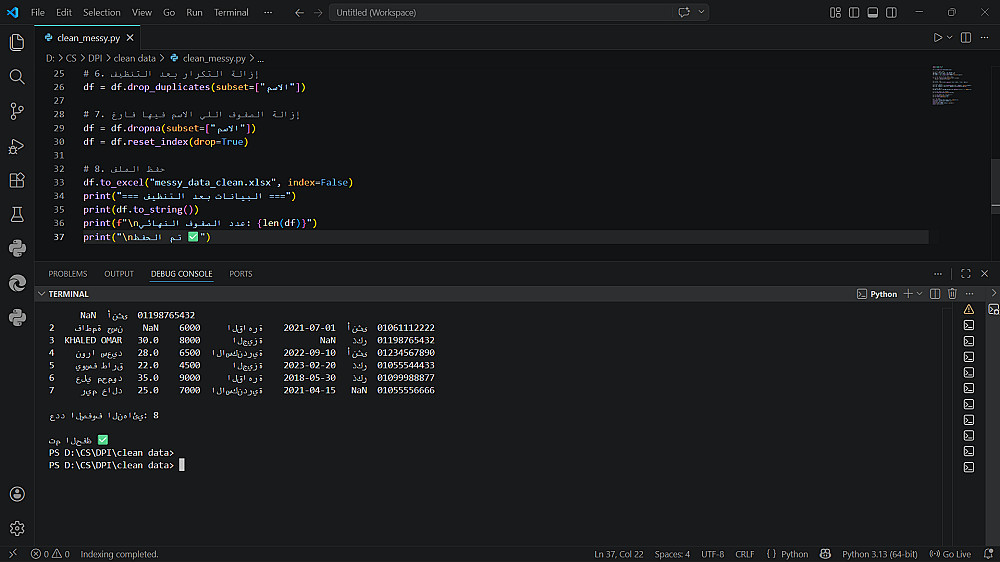Collapse the TERMINAL section header
Viewport: 1000px width, 562px height.
41,294
